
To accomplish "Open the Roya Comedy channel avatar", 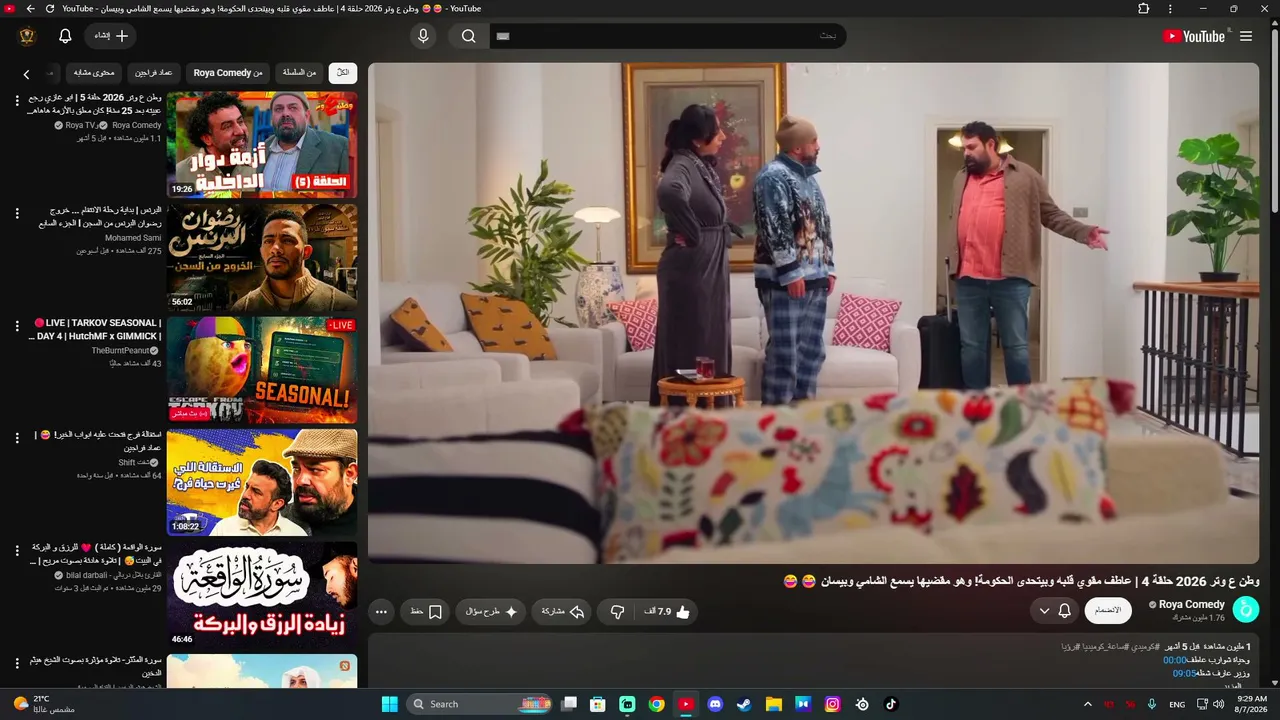I will point(1246,609).
